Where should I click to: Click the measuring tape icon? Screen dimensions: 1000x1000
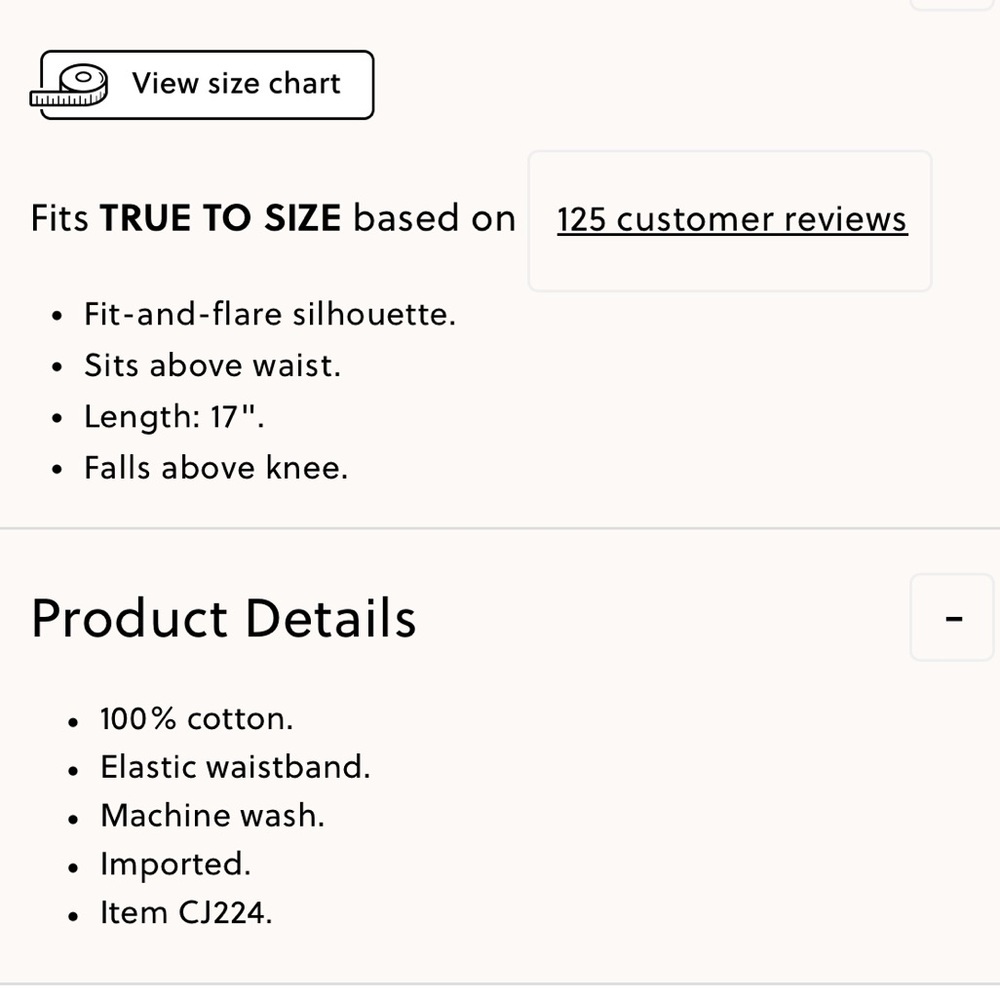coord(71,85)
